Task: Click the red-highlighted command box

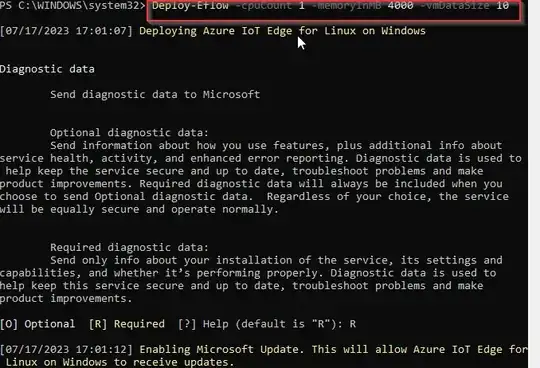Action: (333, 10)
